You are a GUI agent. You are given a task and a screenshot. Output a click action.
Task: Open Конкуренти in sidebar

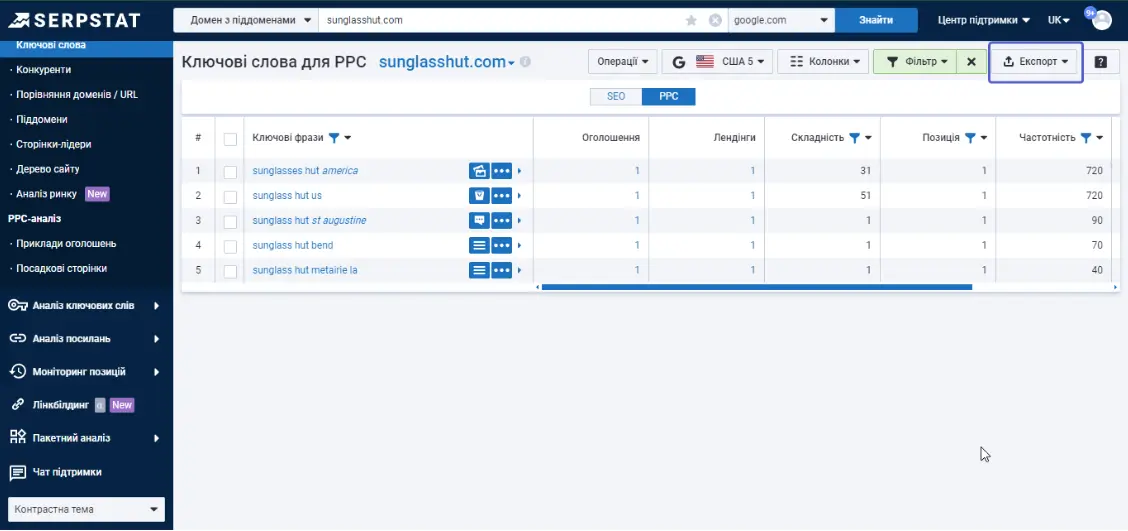(x=44, y=70)
